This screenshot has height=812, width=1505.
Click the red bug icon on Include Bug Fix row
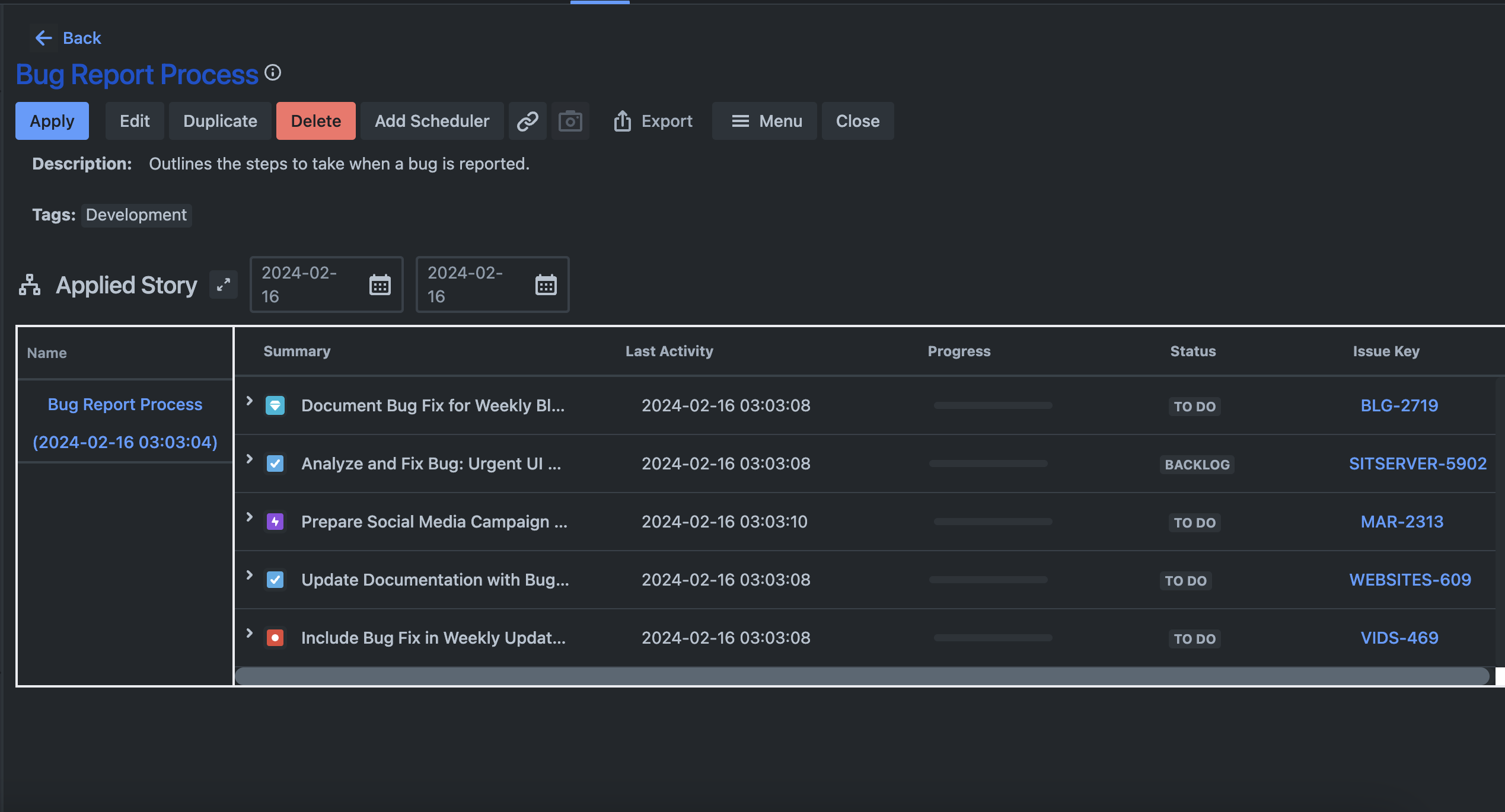[x=275, y=638]
